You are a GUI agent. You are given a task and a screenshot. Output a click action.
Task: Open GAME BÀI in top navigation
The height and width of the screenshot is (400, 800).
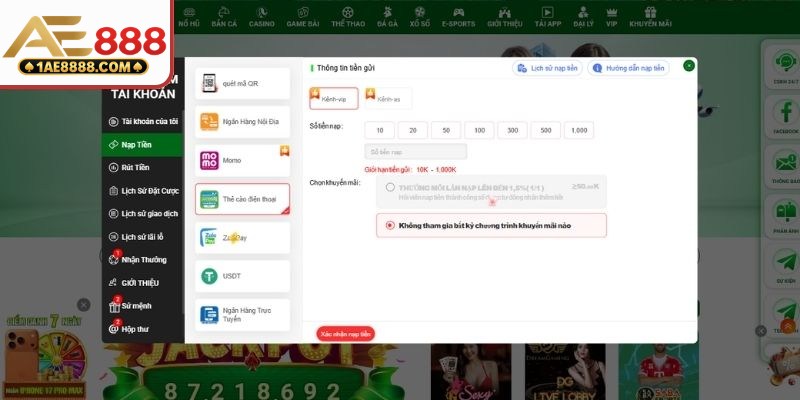tap(303, 18)
